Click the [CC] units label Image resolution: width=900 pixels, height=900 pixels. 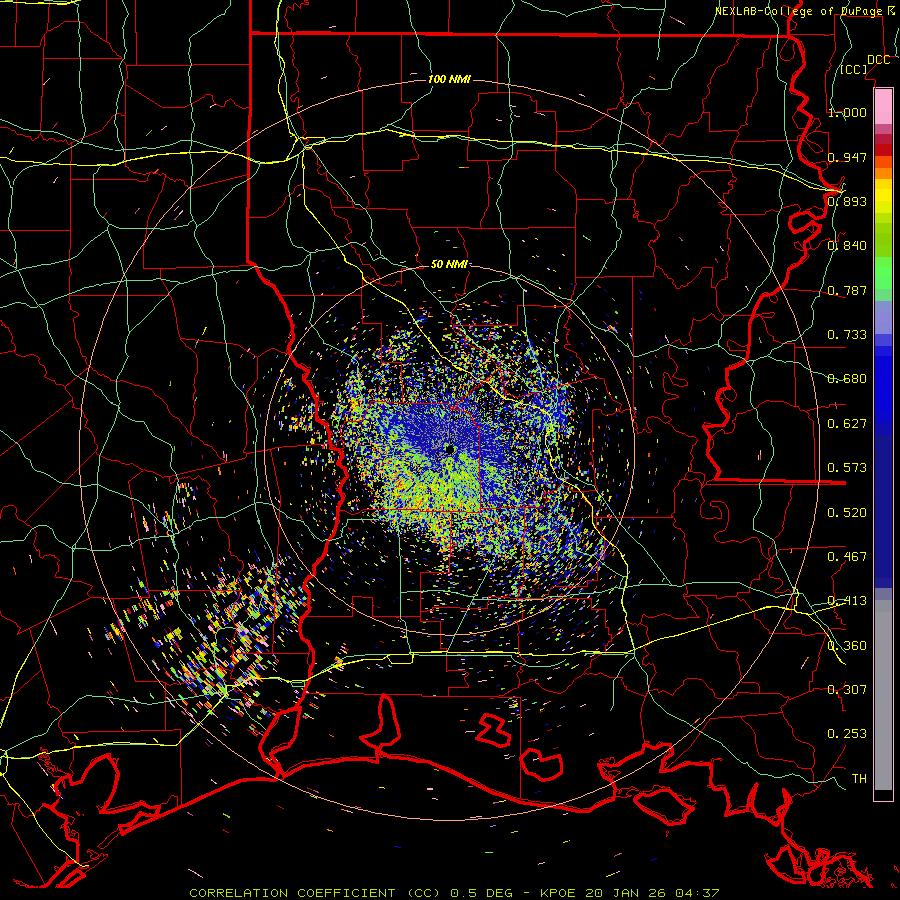click(854, 70)
